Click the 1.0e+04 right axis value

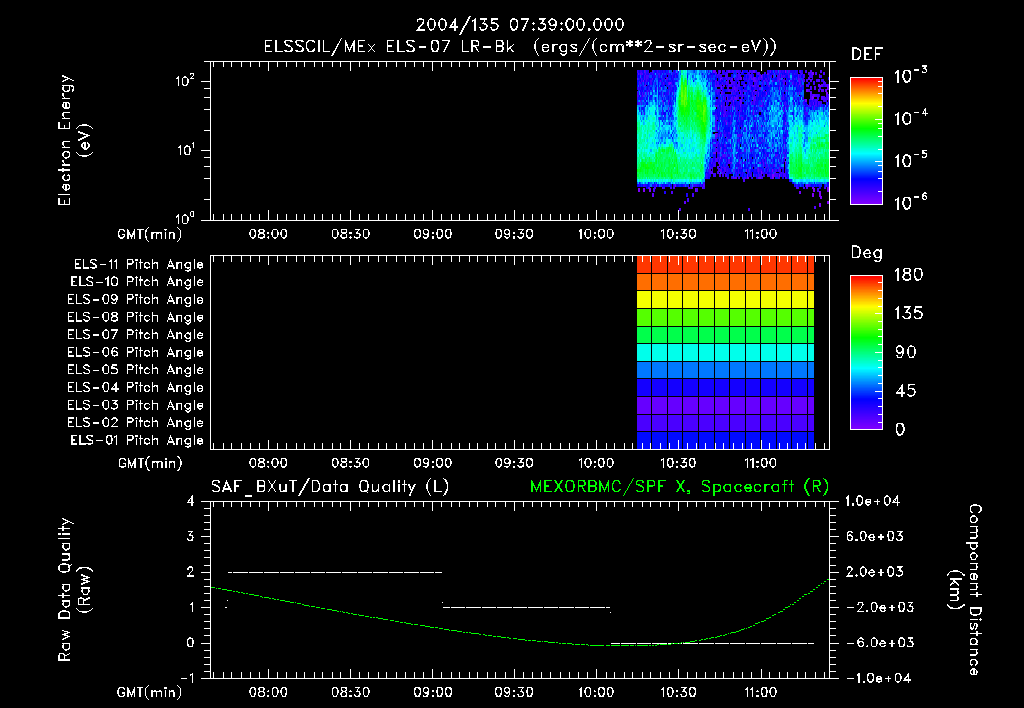click(872, 501)
